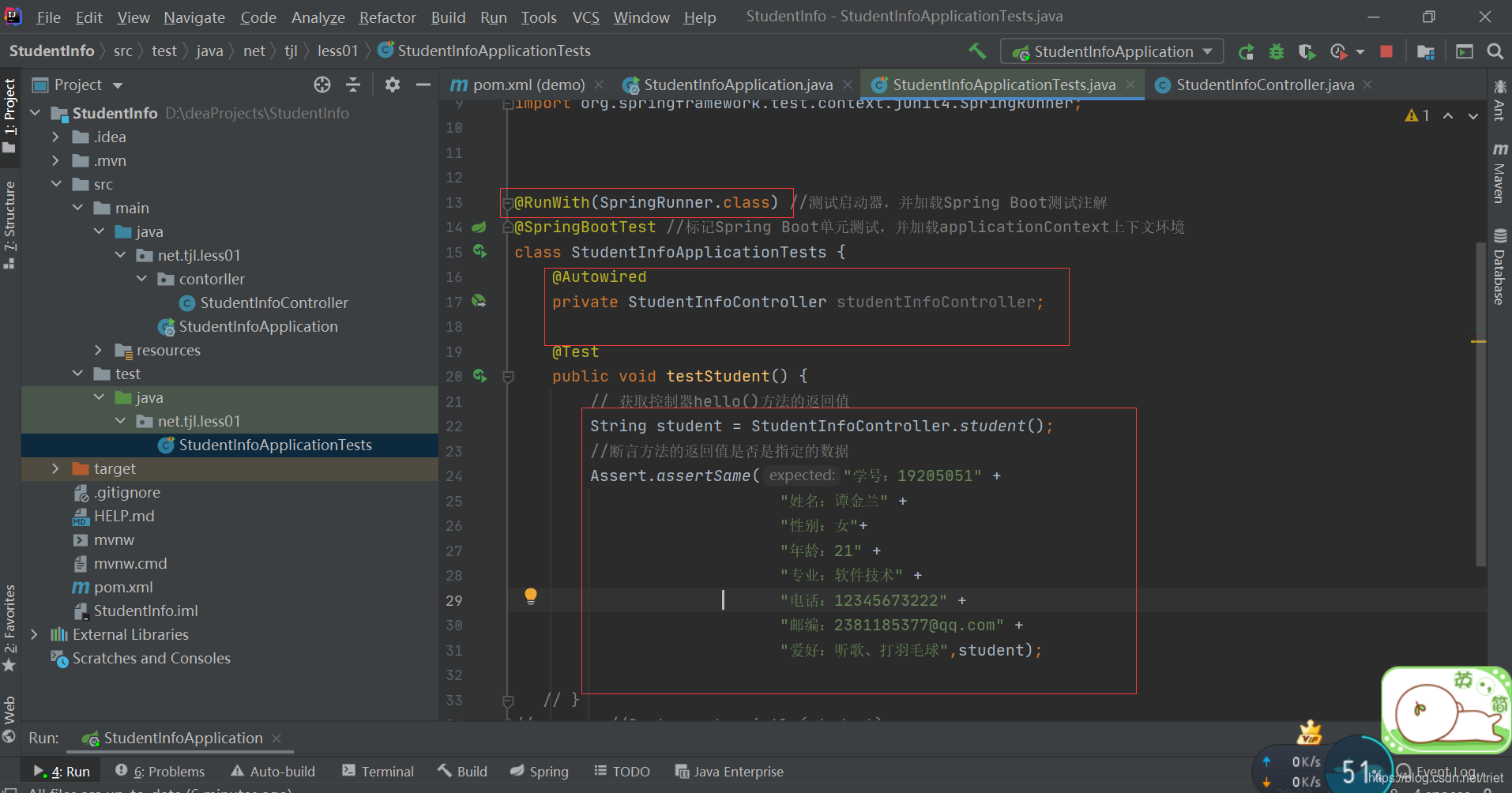The width and height of the screenshot is (1512, 793).
Task: Locate current file in Project tree
Action: tap(322, 85)
